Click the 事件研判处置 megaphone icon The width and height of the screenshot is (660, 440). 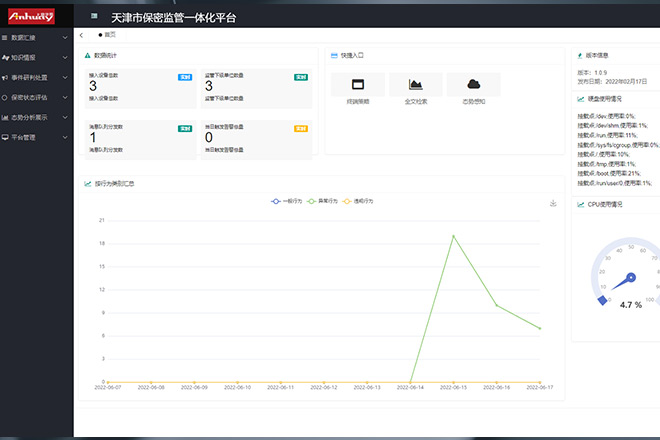pyautogui.click(x=6, y=77)
